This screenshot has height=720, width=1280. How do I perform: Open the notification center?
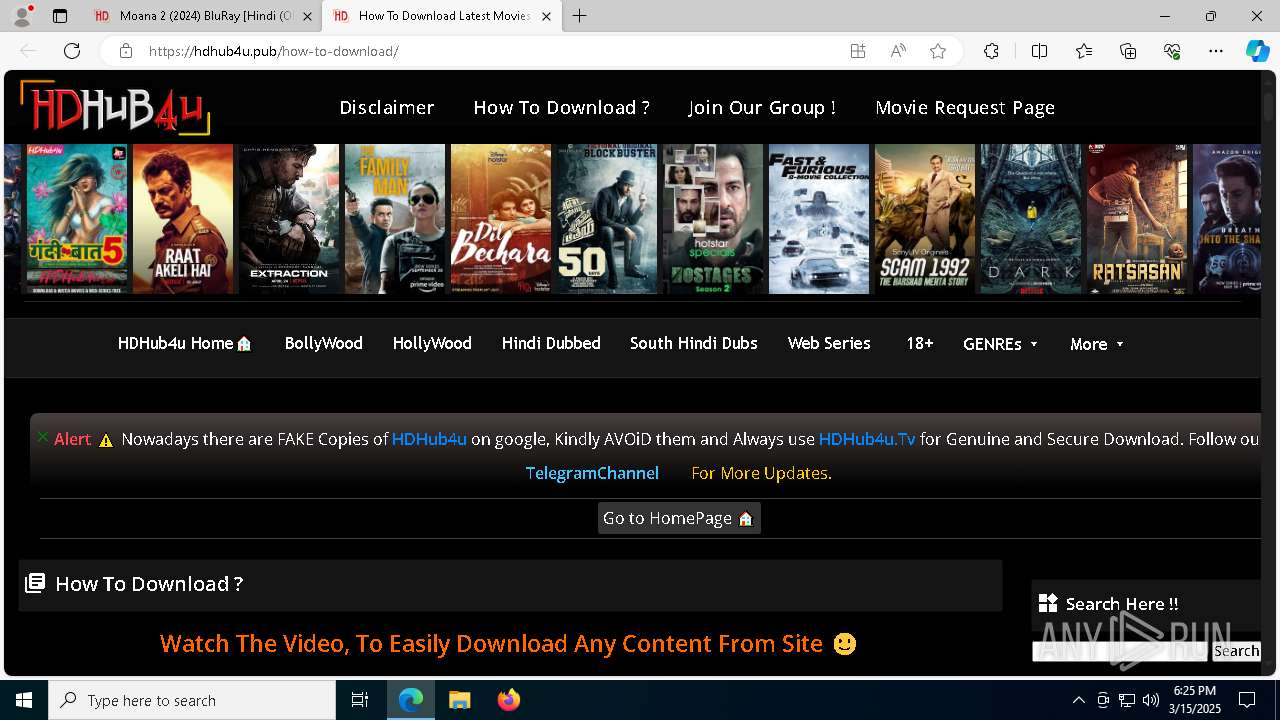tap(1247, 700)
